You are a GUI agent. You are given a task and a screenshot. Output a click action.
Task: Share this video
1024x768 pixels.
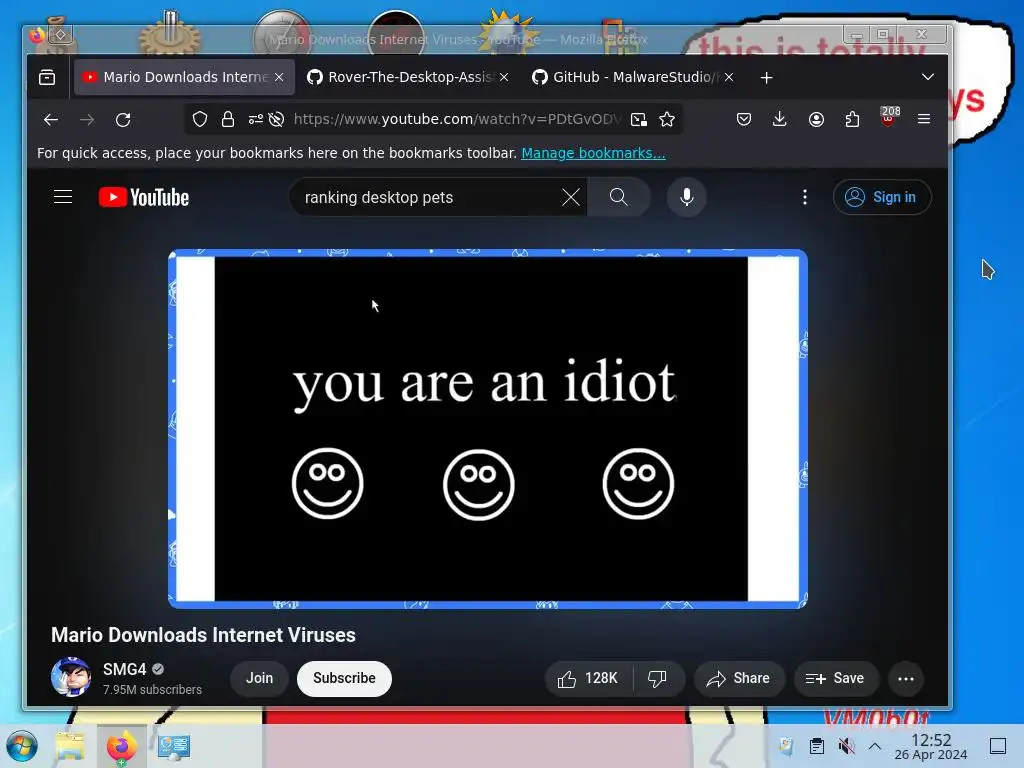tap(739, 679)
